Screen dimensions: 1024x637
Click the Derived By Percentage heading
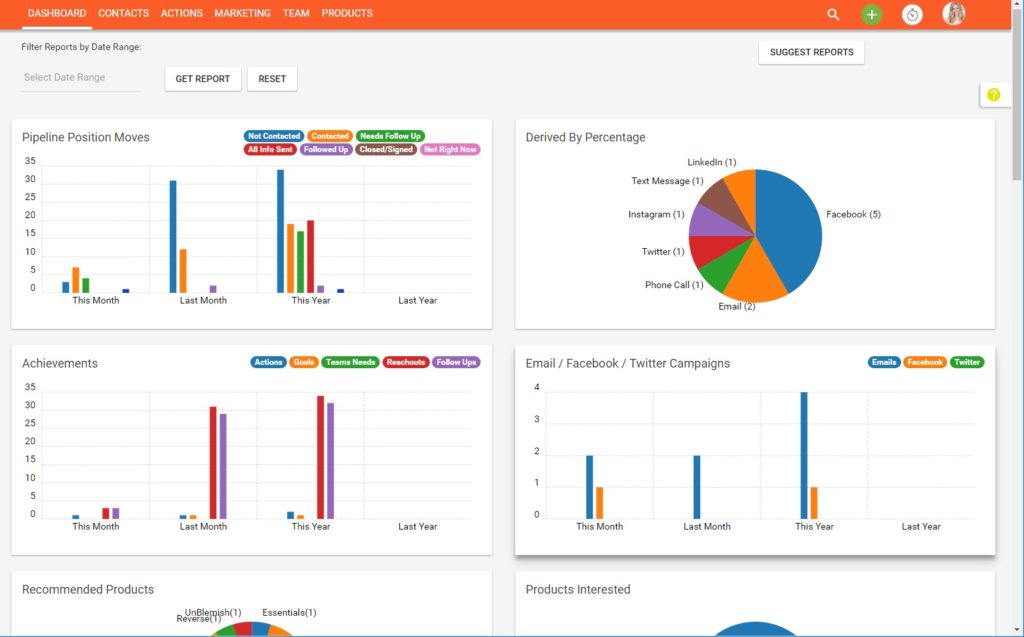click(x=585, y=137)
